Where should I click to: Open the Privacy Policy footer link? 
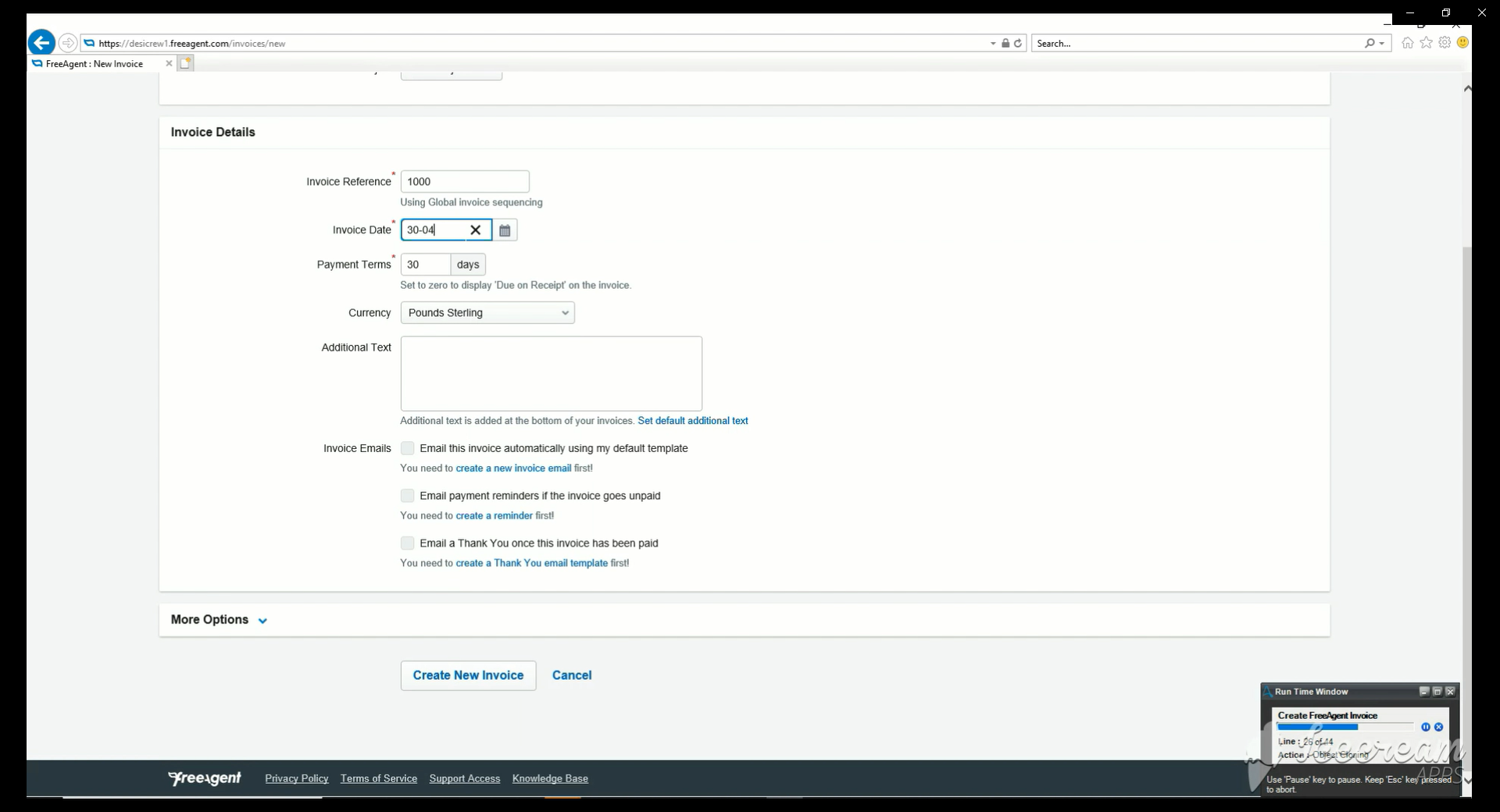297,778
